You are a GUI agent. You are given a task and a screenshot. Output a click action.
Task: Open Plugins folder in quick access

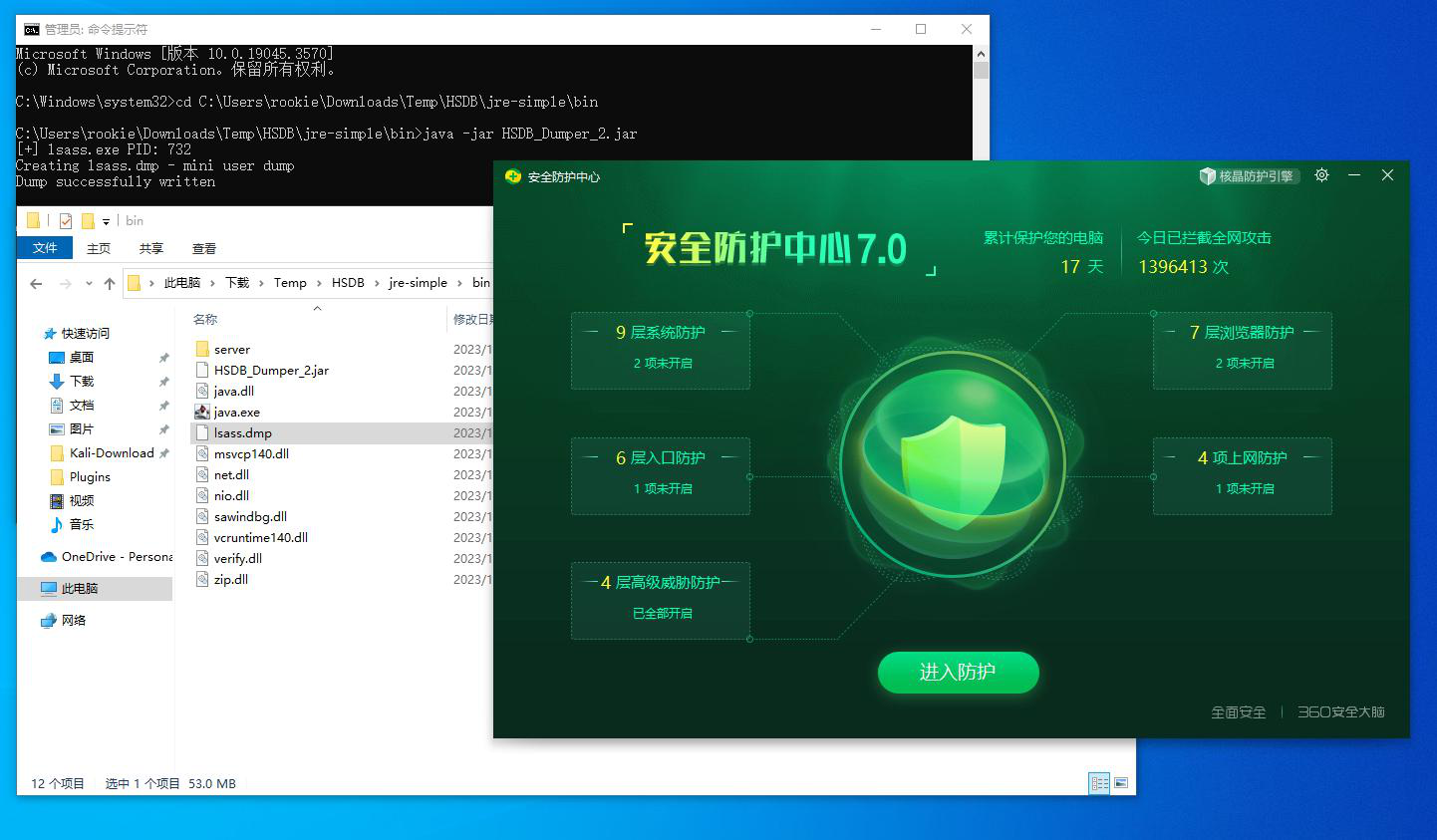[x=90, y=476]
